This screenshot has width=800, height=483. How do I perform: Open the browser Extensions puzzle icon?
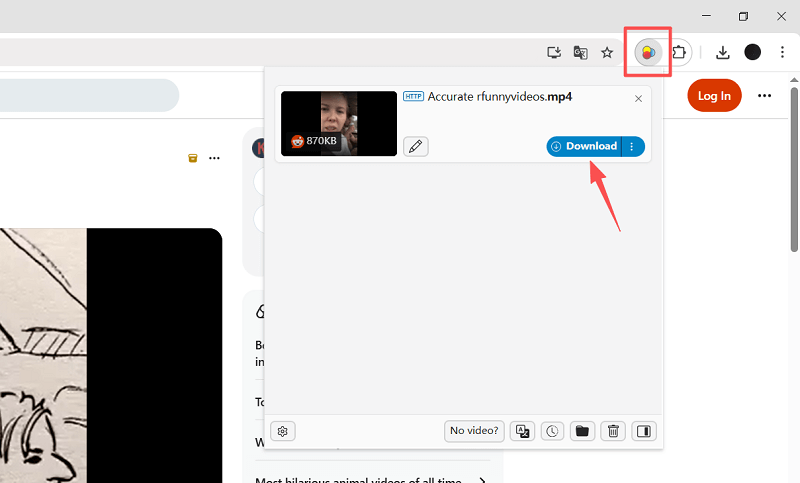tap(679, 52)
